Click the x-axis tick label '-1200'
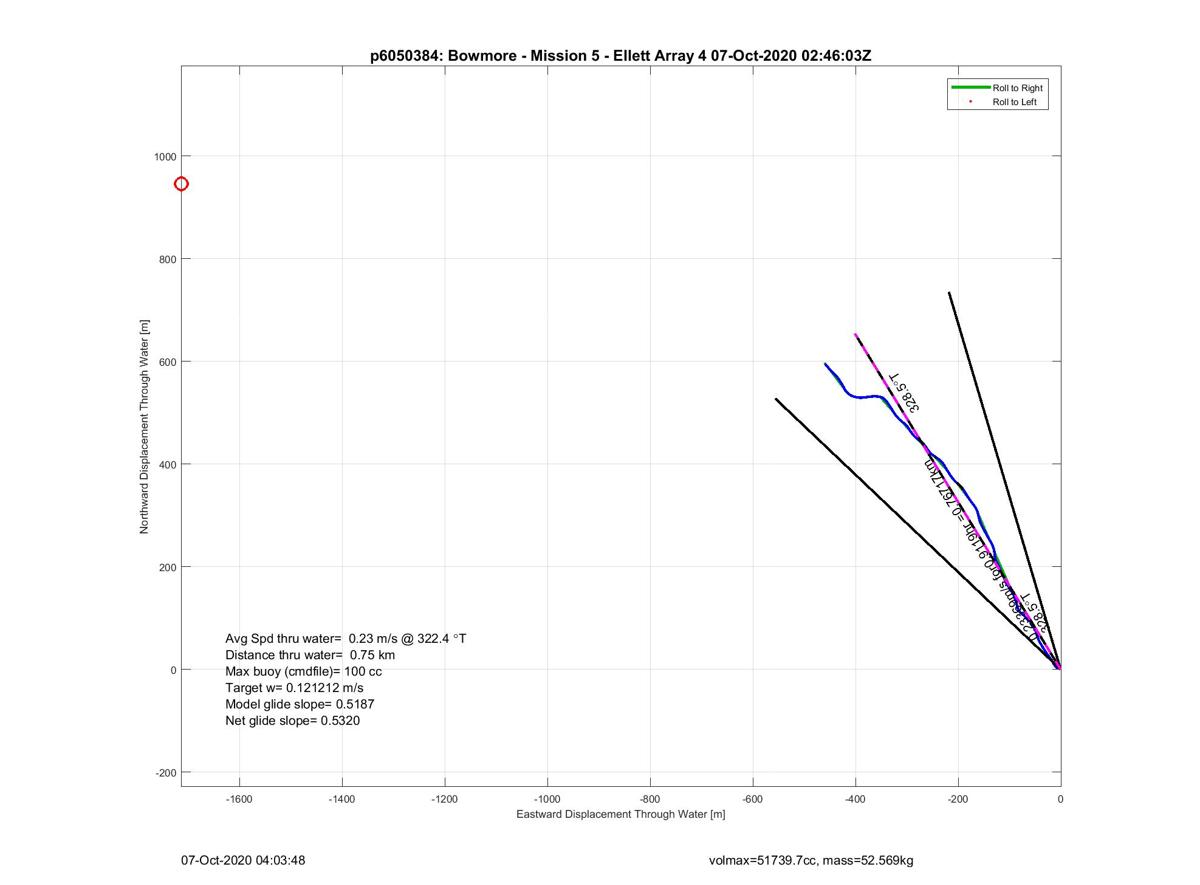1200x885 pixels. point(445,799)
